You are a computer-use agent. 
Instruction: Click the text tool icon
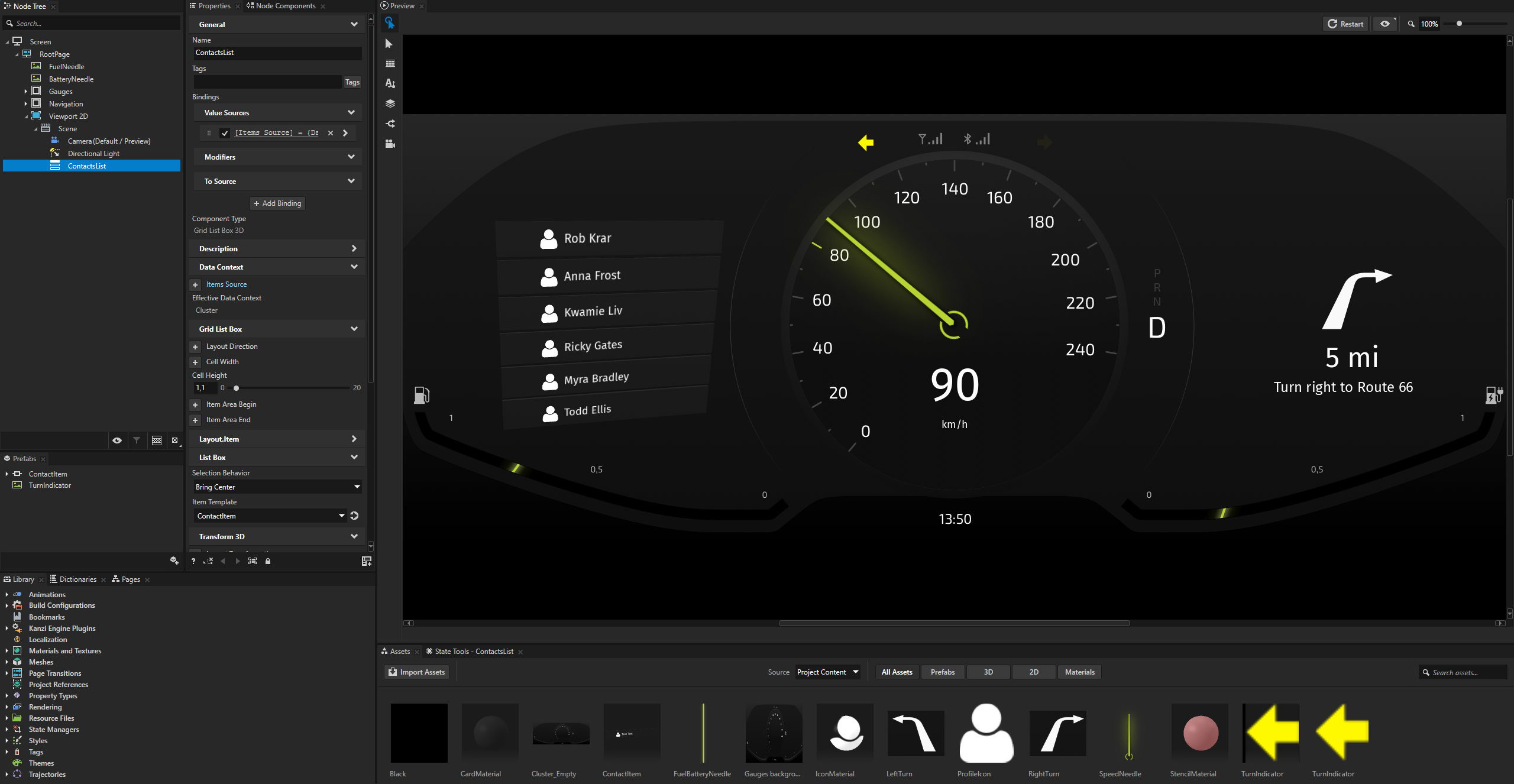click(x=390, y=83)
